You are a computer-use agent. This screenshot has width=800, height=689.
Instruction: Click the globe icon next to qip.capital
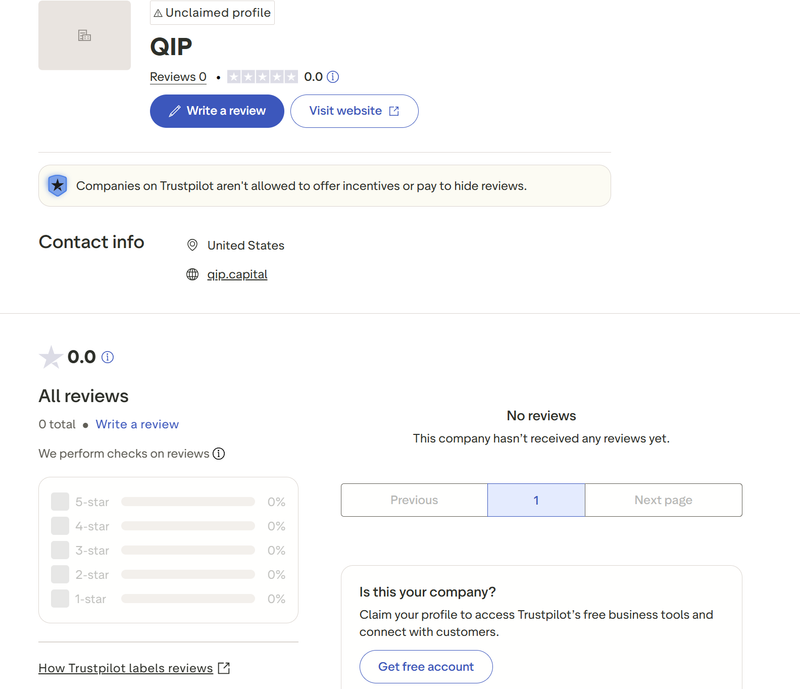(192, 275)
